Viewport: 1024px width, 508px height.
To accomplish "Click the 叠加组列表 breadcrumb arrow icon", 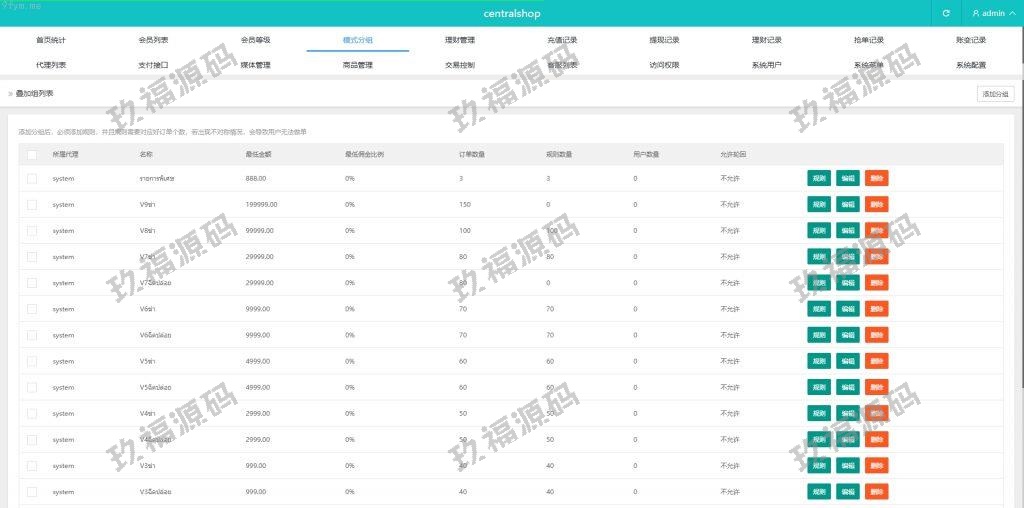I will [x=10, y=94].
